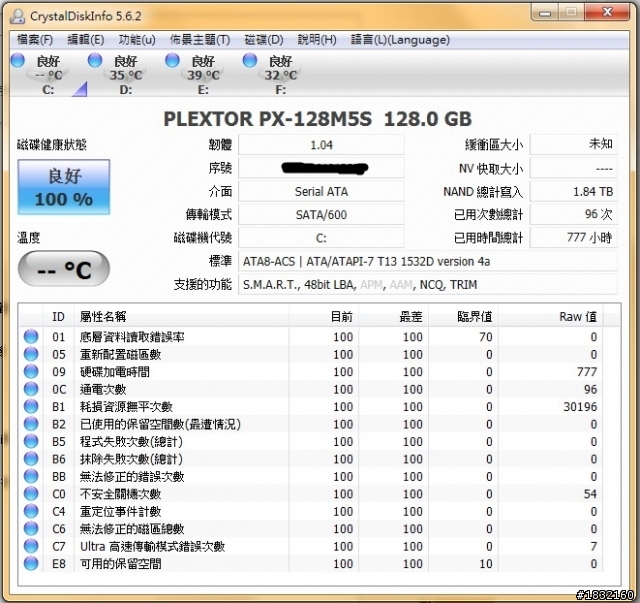Click the buffer size value 未知

click(573, 145)
